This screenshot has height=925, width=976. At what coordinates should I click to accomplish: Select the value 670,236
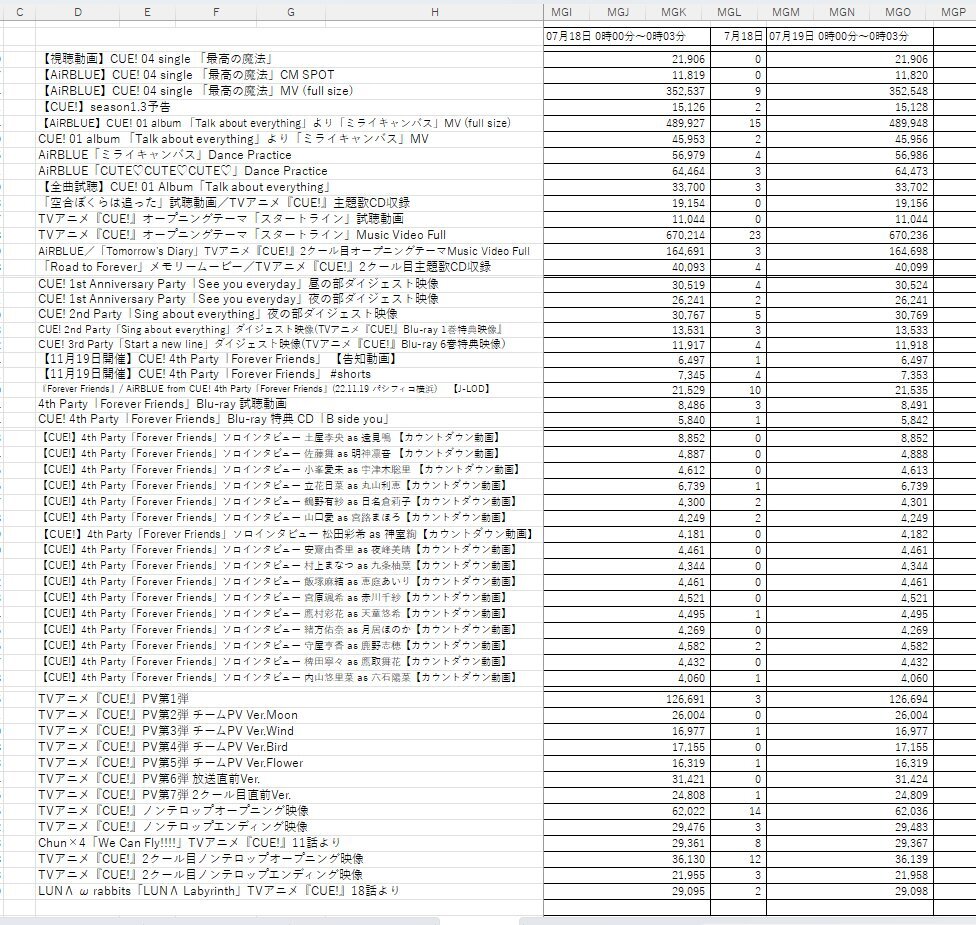[x=908, y=235]
